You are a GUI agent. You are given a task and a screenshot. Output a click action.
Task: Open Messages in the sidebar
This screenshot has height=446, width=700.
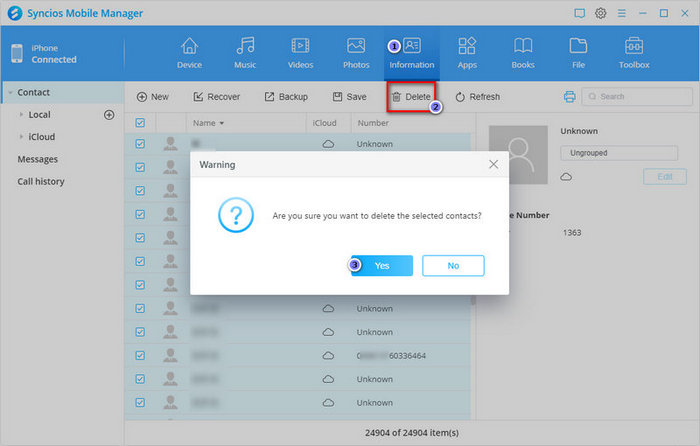(x=38, y=159)
